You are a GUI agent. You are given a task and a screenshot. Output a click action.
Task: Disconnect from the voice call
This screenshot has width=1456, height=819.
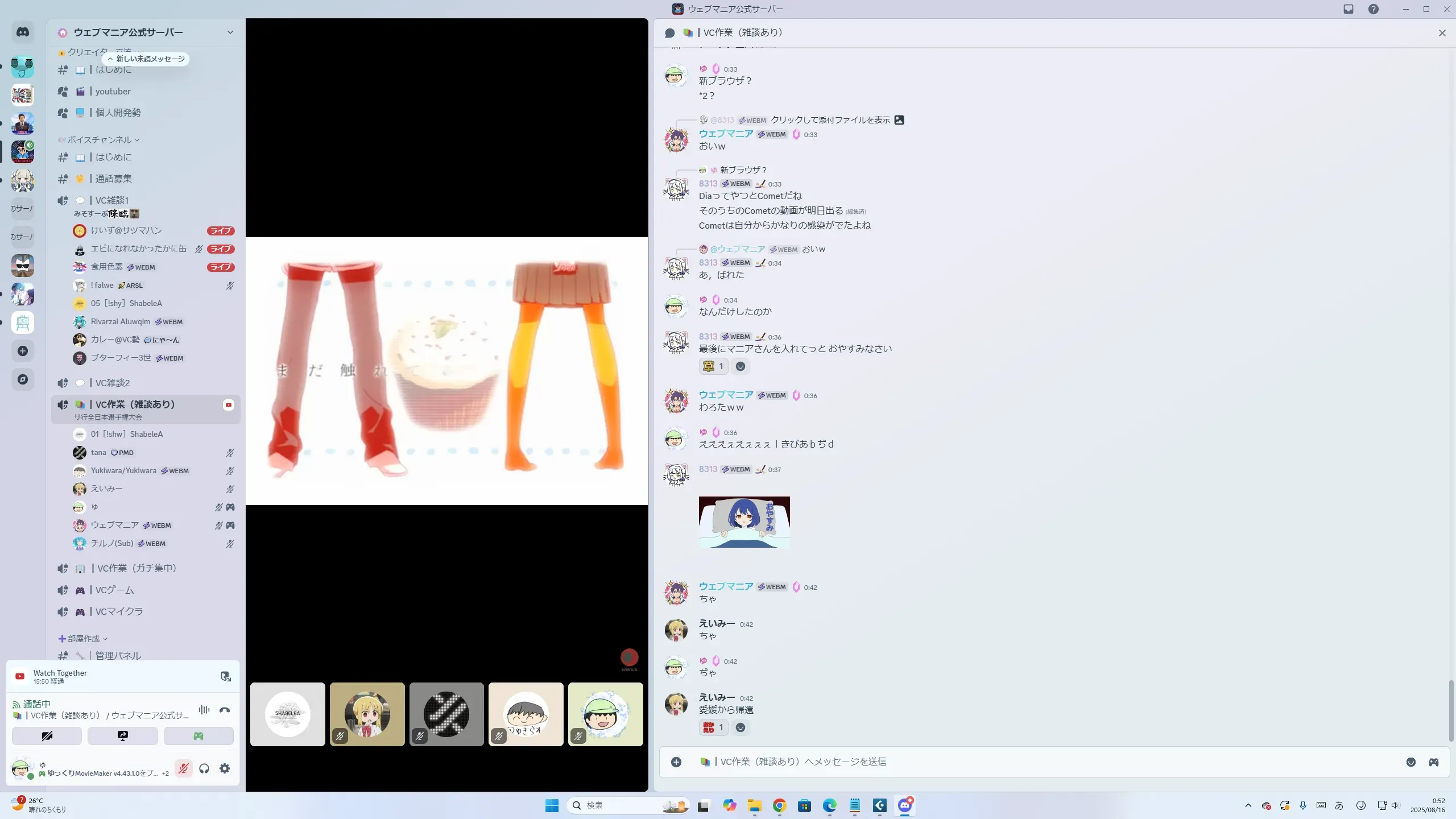[225, 710]
